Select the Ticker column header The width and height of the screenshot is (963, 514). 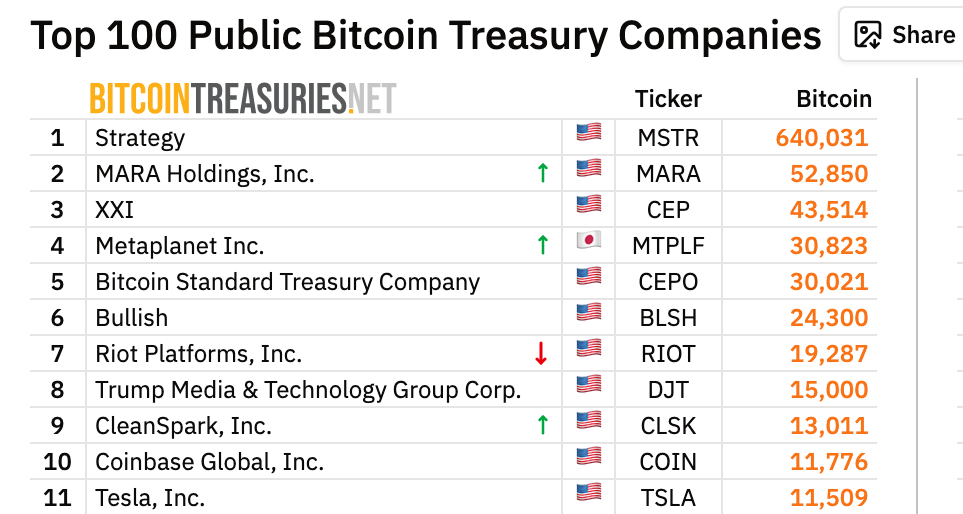pyautogui.click(x=668, y=99)
